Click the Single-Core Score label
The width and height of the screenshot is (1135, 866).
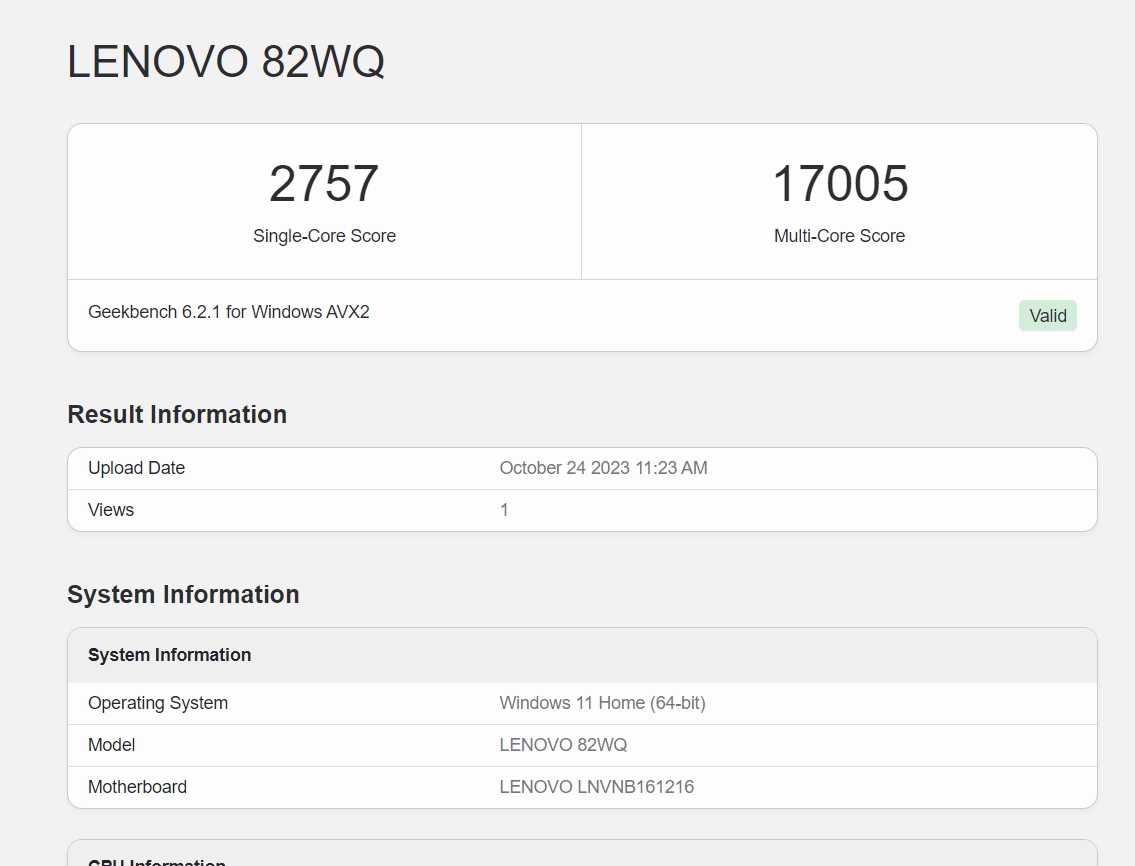tap(324, 236)
